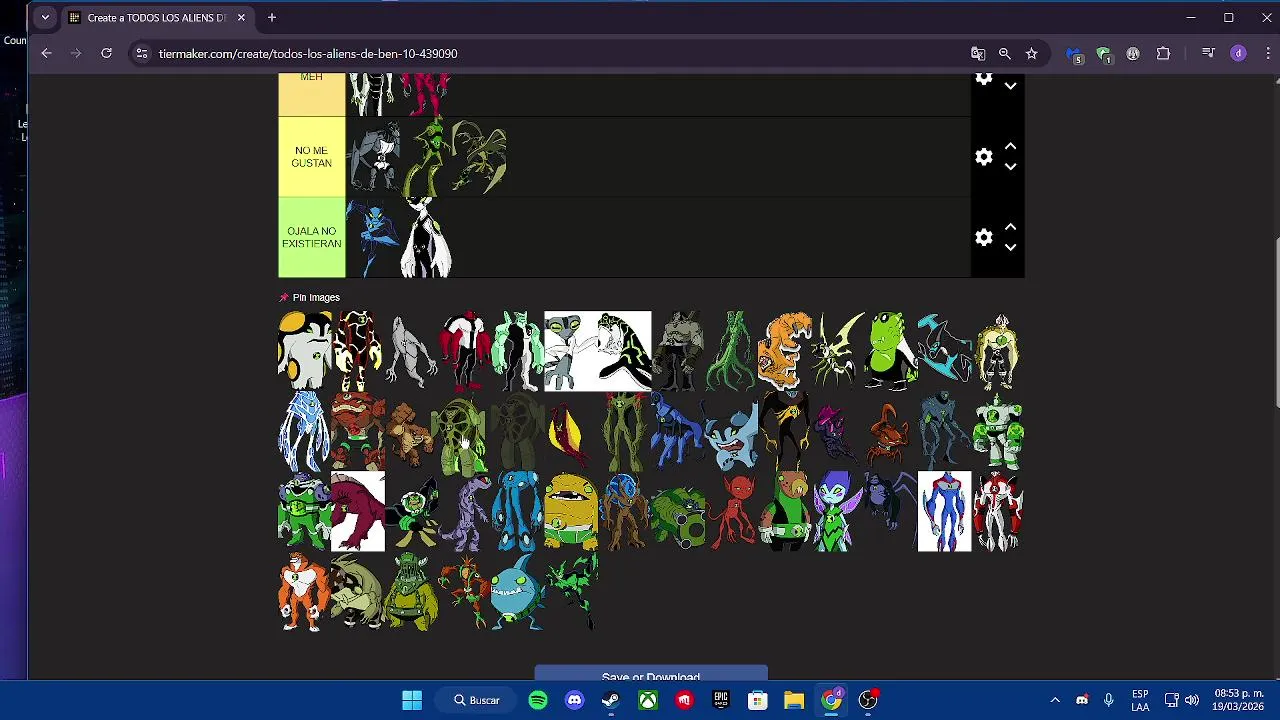
Task: Open the media control icon in toolbar
Action: tap(1208, 53)
